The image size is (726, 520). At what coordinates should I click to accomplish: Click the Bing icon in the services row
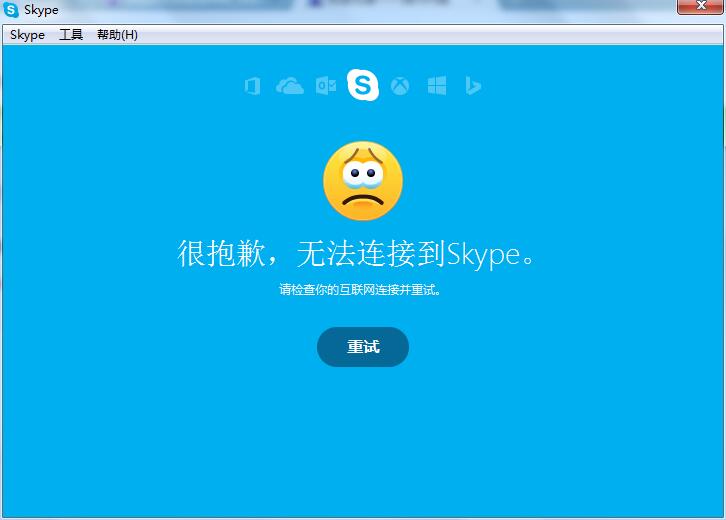473,86
